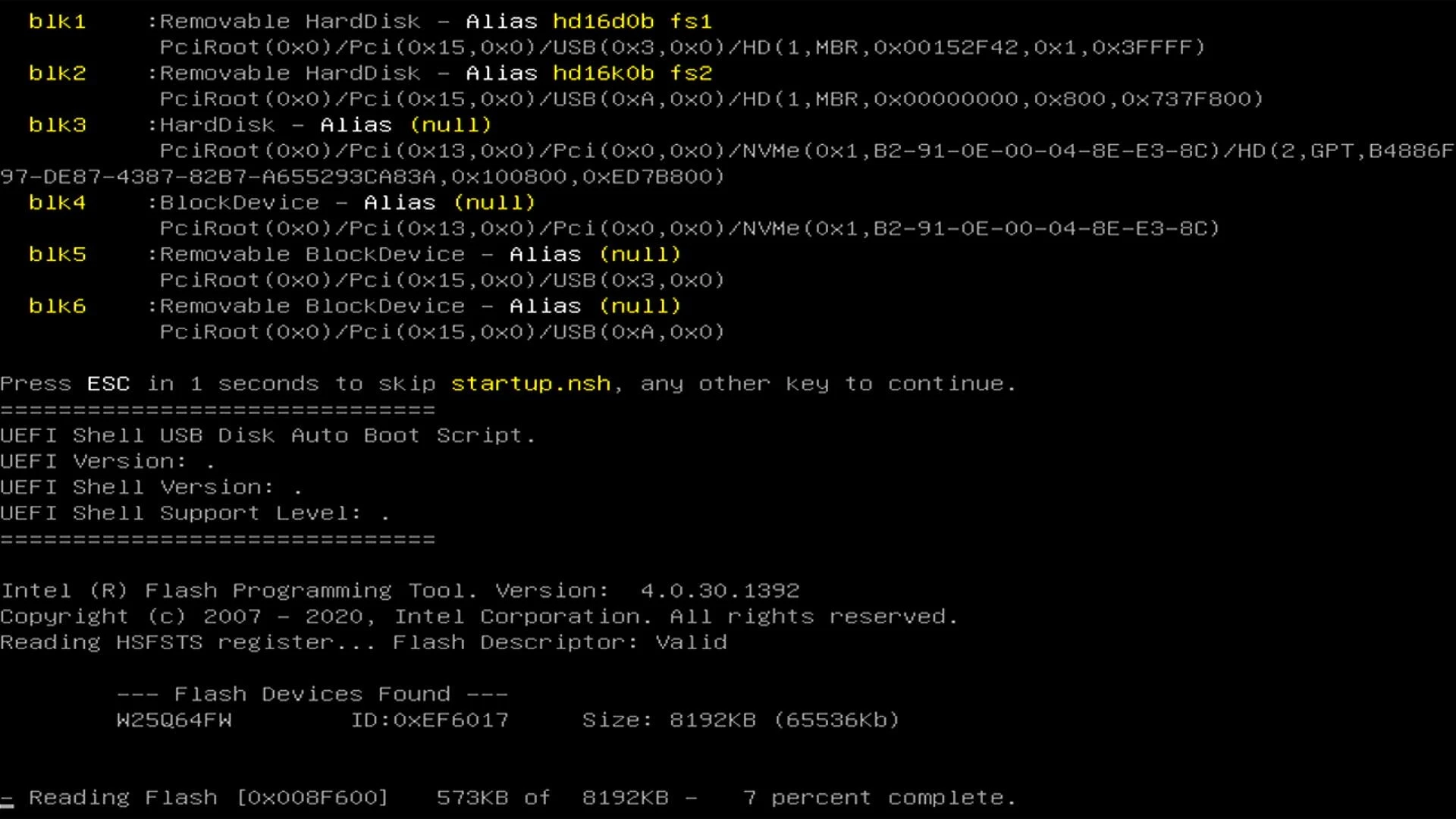Select blk3 HardDisk device entry

point(55,124)
